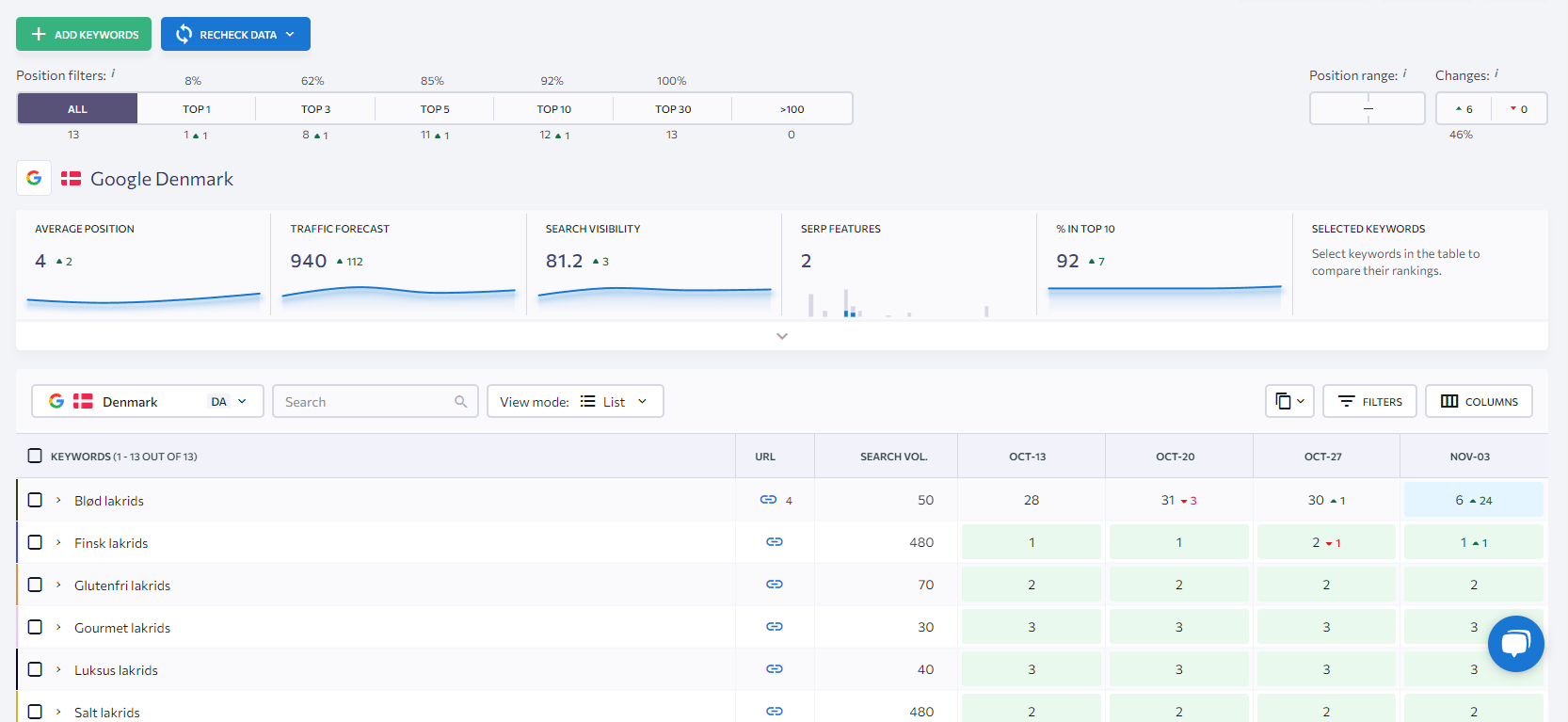
Task: Click the URL link icon for Glutenfri lakrids
Action: 775,585
